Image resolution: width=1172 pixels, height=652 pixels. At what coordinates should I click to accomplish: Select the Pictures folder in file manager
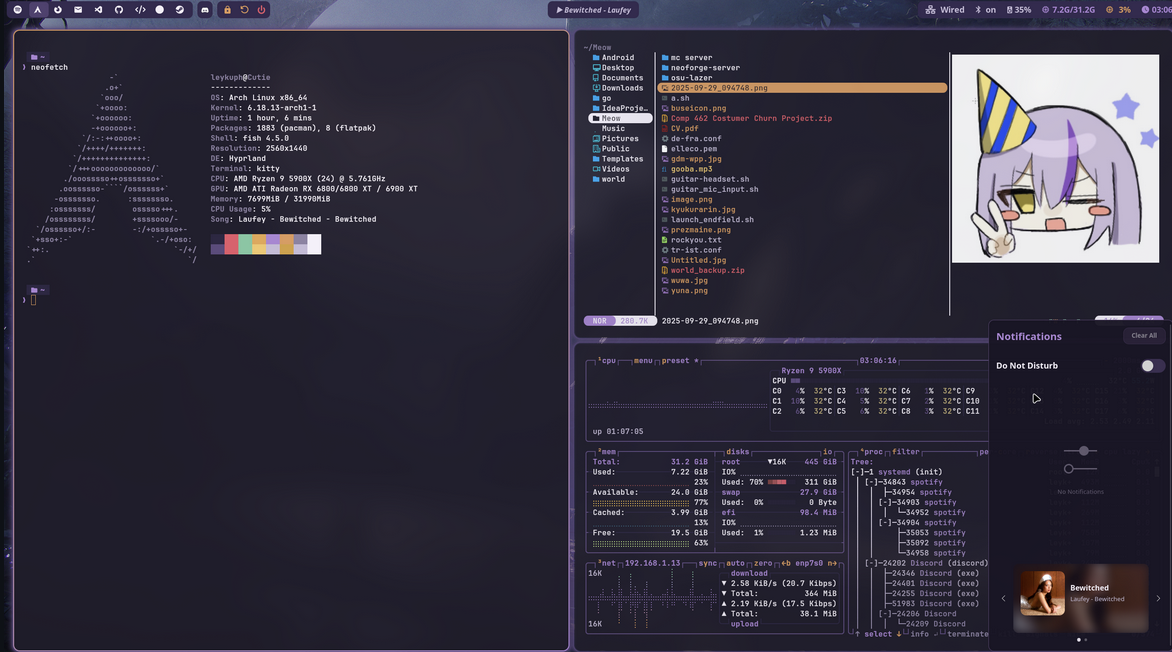[615, 138]
